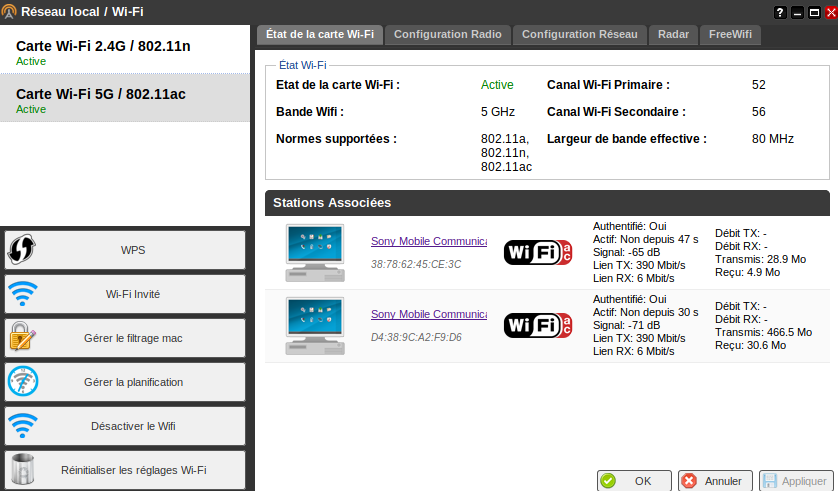Viewport: 838px width, 491px height.
Task: Click the Wi-Fi Invité signal icon
Action: 22,294
